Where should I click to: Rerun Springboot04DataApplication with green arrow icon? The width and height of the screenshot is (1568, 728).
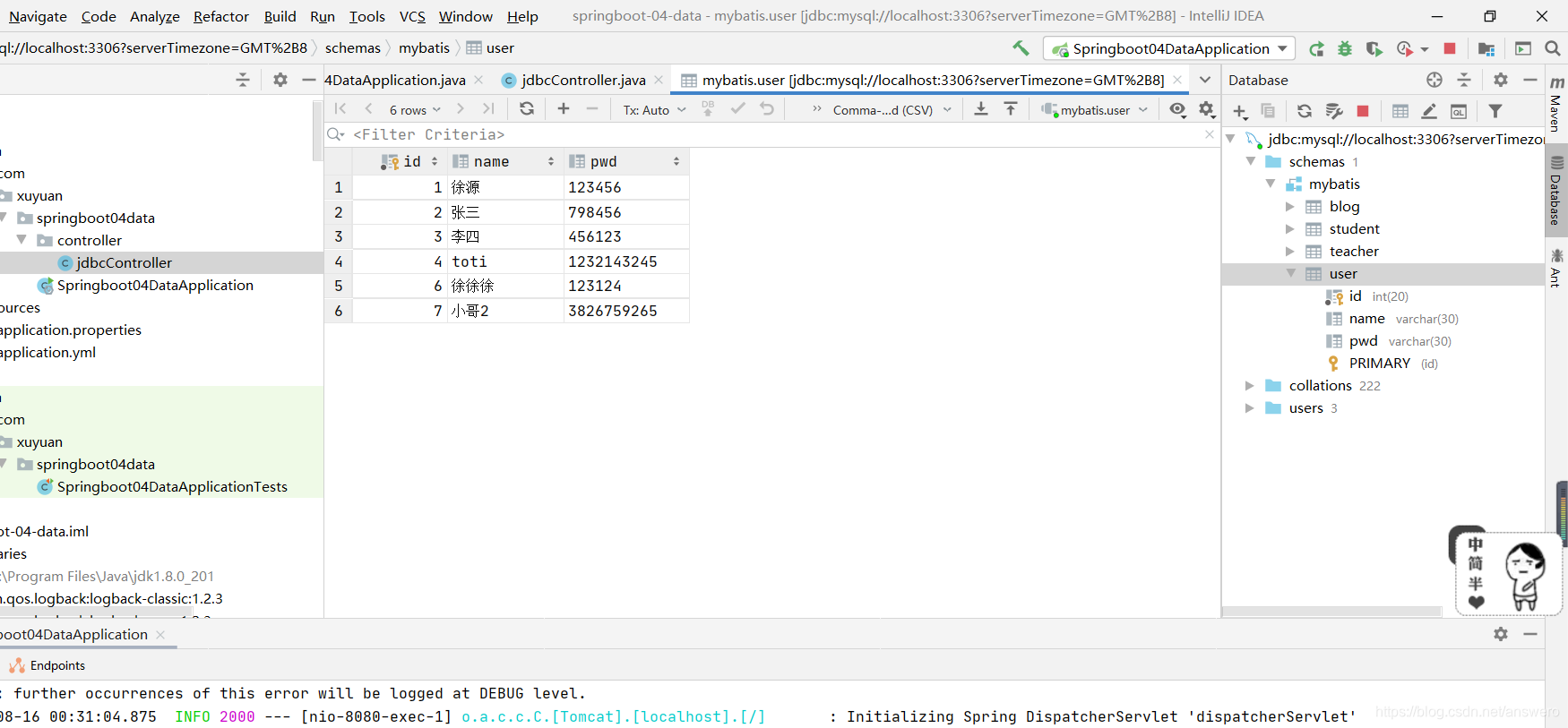point(1316,49)
